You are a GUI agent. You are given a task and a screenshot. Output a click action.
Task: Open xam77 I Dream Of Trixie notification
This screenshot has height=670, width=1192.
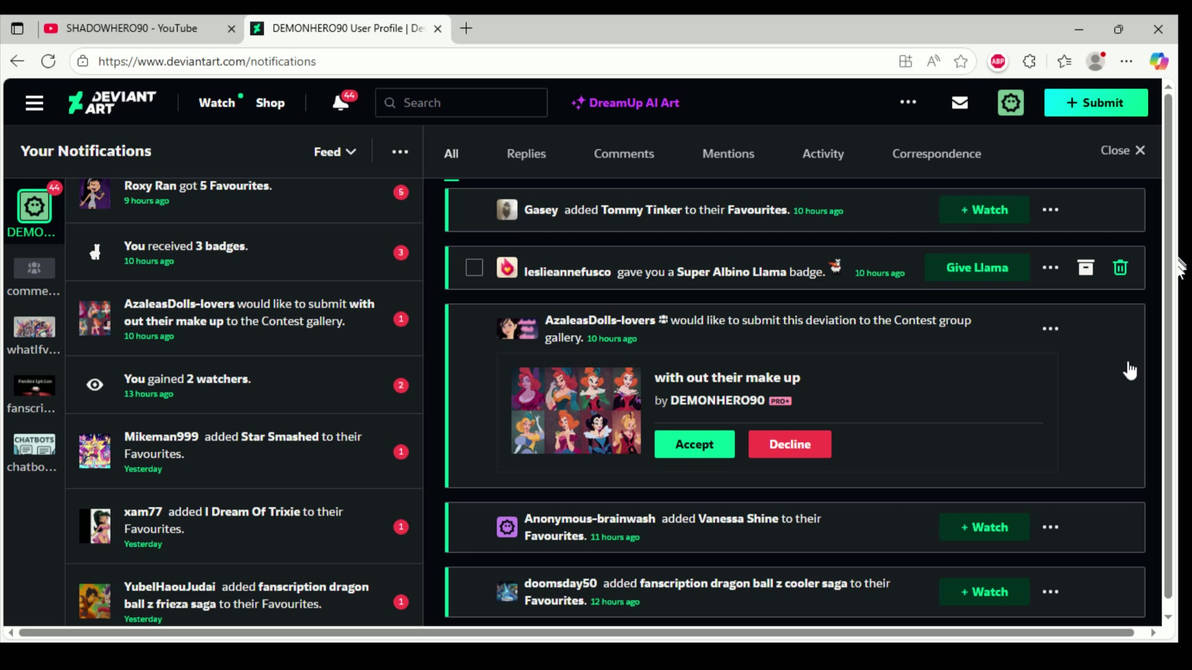[244, 526]
